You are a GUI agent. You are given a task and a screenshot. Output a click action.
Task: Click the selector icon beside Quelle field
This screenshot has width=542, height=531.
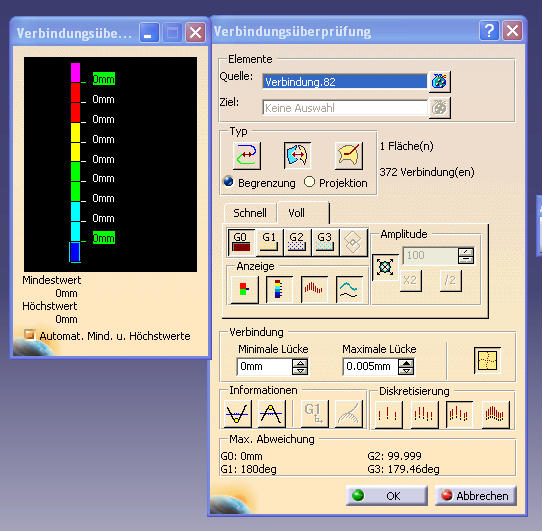pyautogui.click(x=439, y=82)
